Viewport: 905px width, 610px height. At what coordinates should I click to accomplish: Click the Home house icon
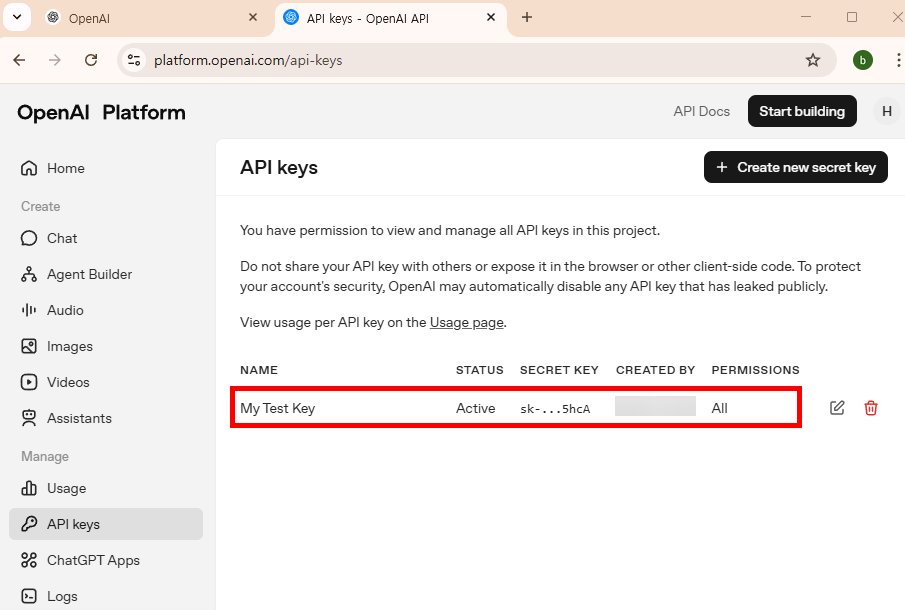29,168
